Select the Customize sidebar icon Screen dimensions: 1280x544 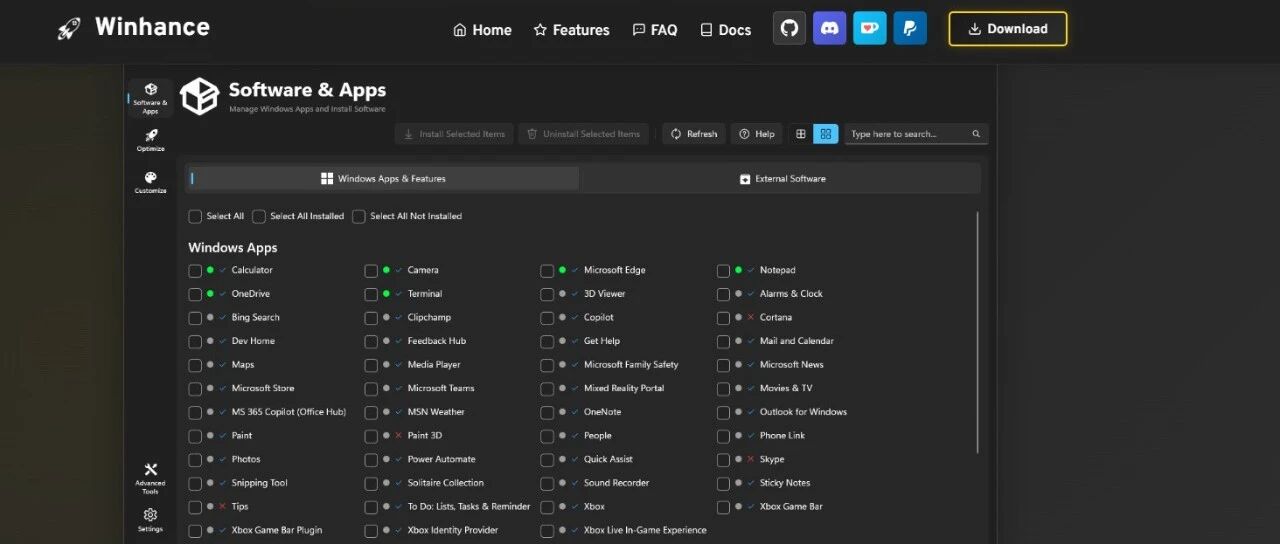(150, 182)
